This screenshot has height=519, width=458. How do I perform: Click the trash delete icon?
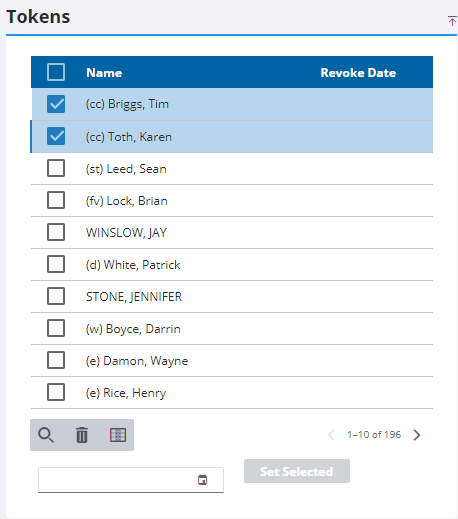[82, 435]
